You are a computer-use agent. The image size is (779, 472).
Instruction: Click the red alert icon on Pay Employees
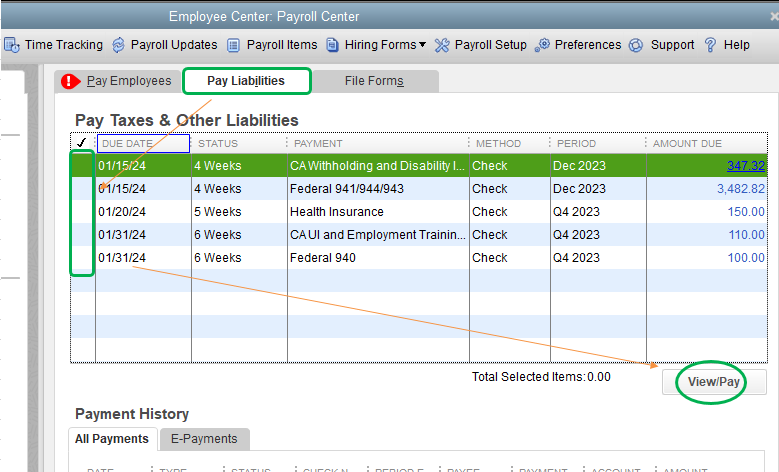click(x=71, y=81)
